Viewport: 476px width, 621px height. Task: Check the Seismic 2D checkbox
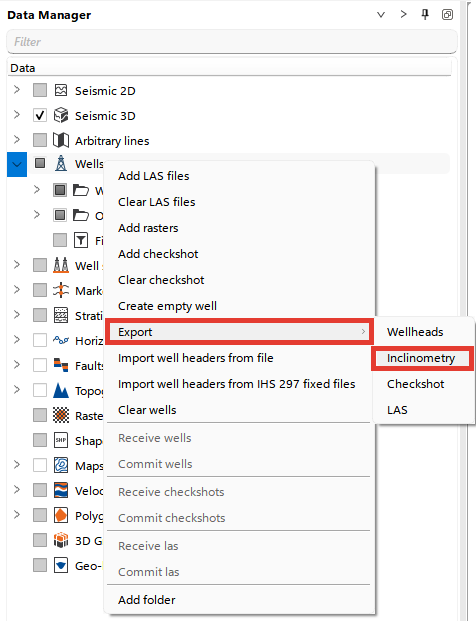(40, 90)
